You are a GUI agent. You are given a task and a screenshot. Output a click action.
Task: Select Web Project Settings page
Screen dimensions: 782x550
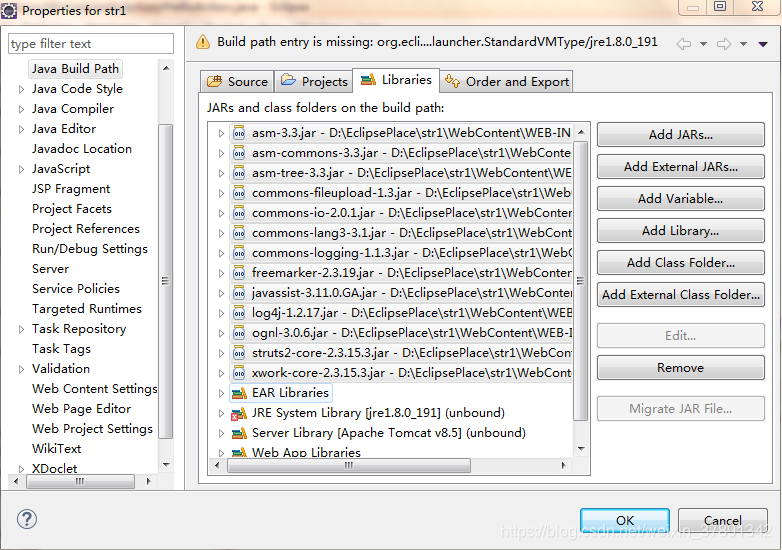[92, 428]
